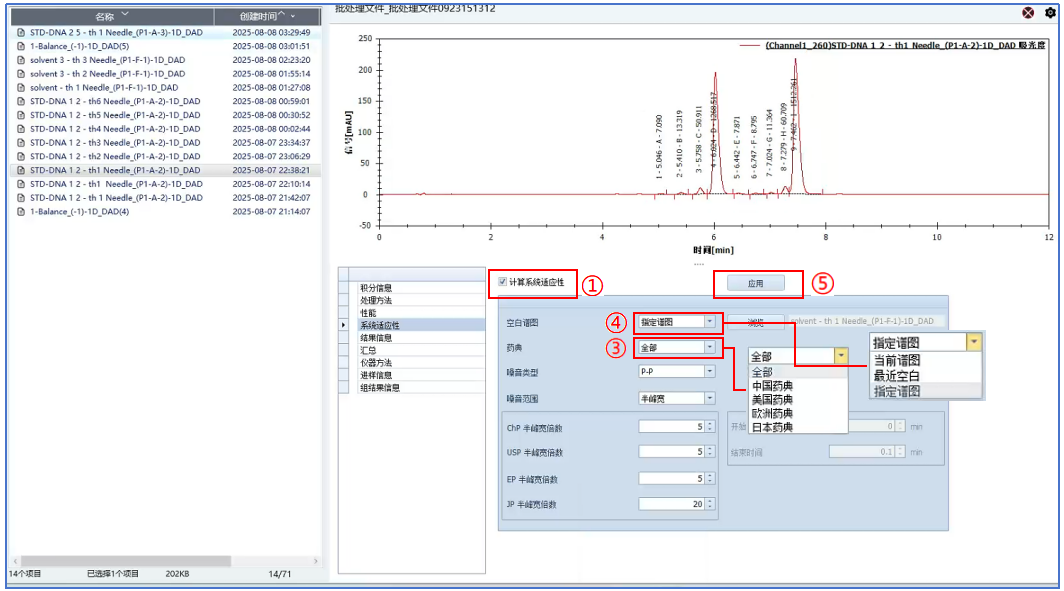Click file icon of solvent - th 1 Needle

pyautogui.click(x=21, y=88)
